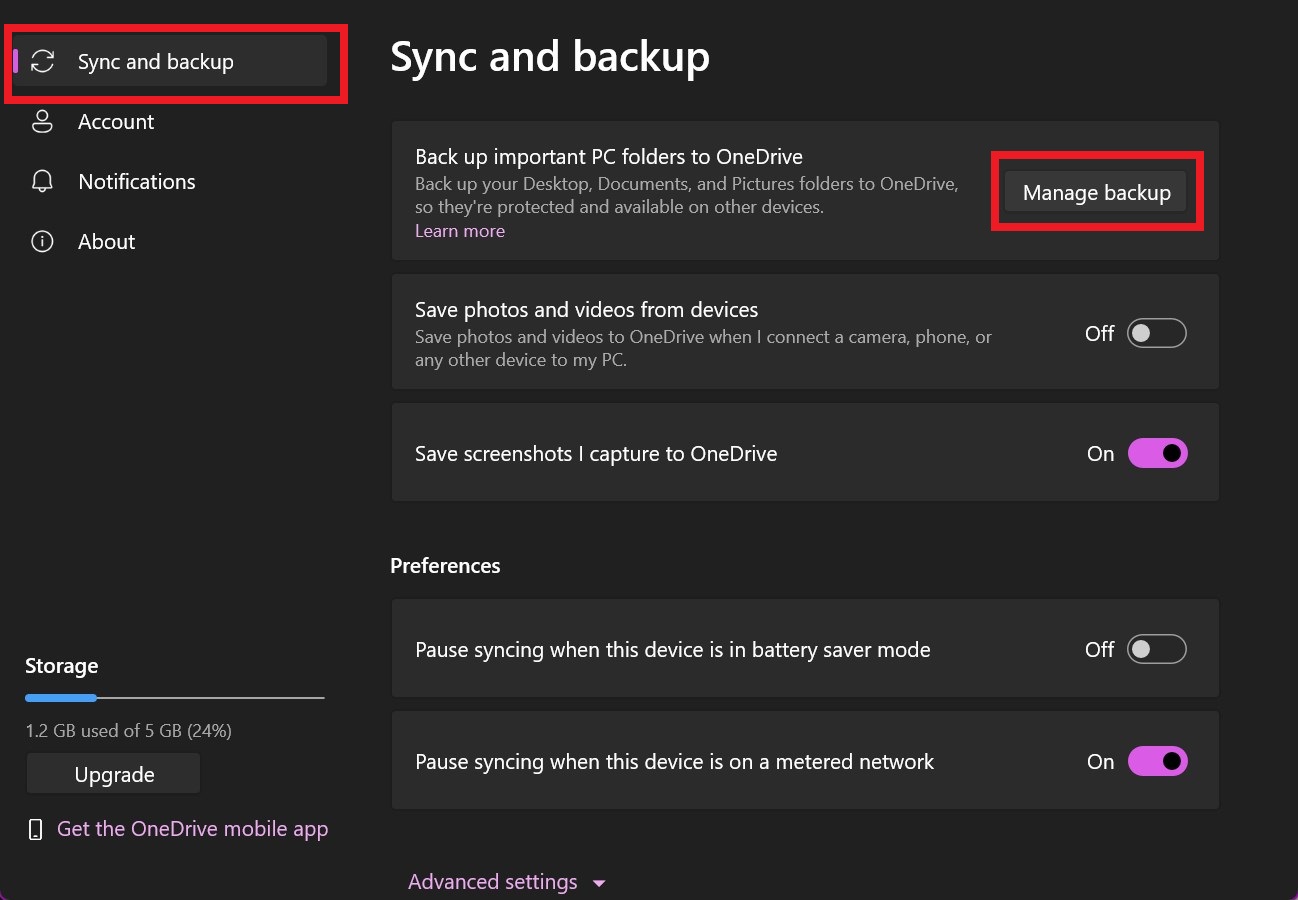Click the About info circle icon
Screen dimensions: 1298x900
[x=42, y=242]
